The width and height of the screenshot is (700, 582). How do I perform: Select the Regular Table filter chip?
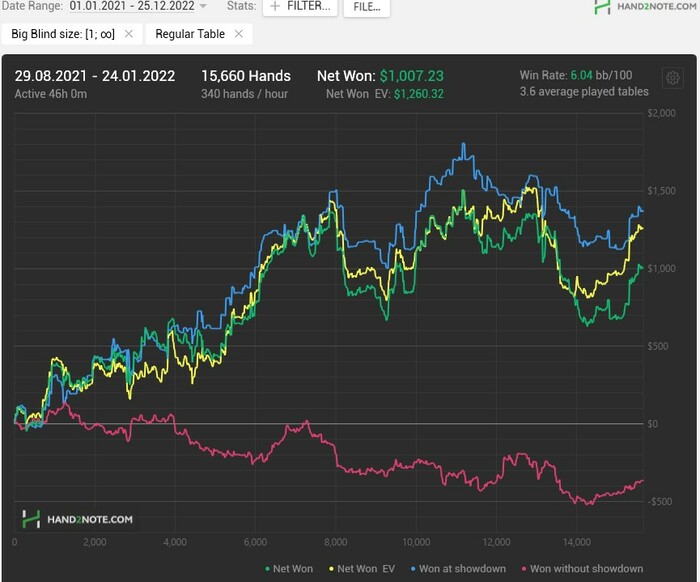(199, 34)
